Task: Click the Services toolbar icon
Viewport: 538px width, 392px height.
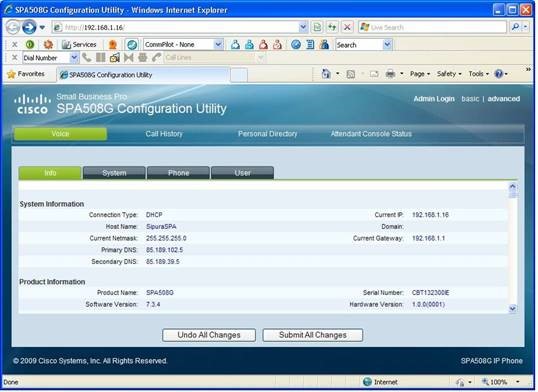Action: click(x=79, y=45)
